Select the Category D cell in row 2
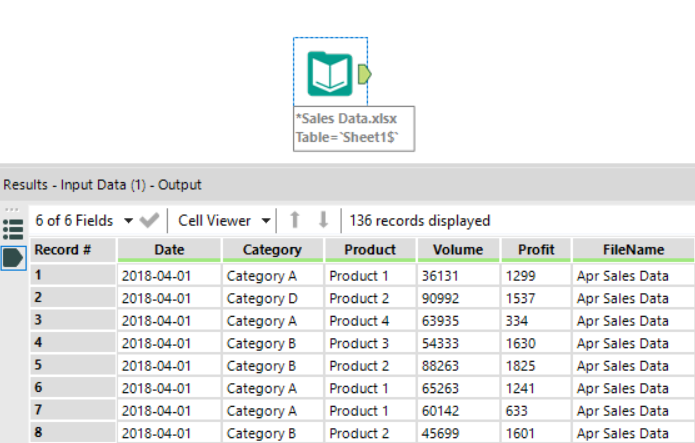Screen dimensions: 695x443 272,298
